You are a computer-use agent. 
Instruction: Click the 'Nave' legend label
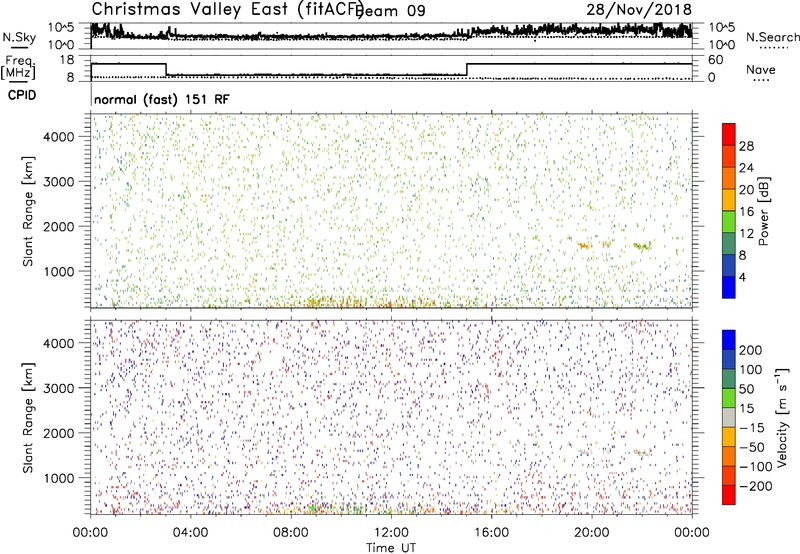pyautogui.click(x=761, y=69)
